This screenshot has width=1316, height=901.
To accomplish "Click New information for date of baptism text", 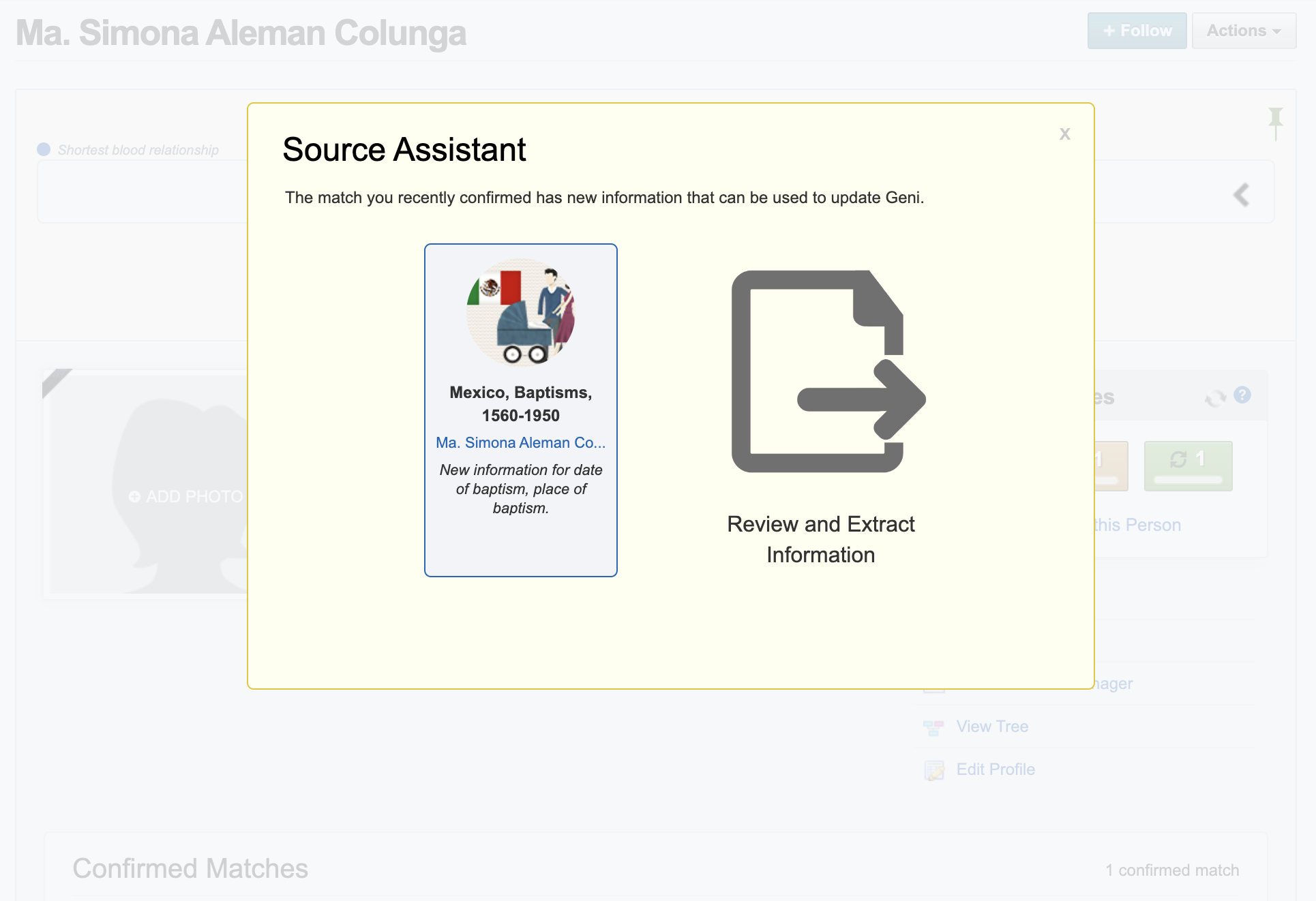I will click(x=520, y=489).
